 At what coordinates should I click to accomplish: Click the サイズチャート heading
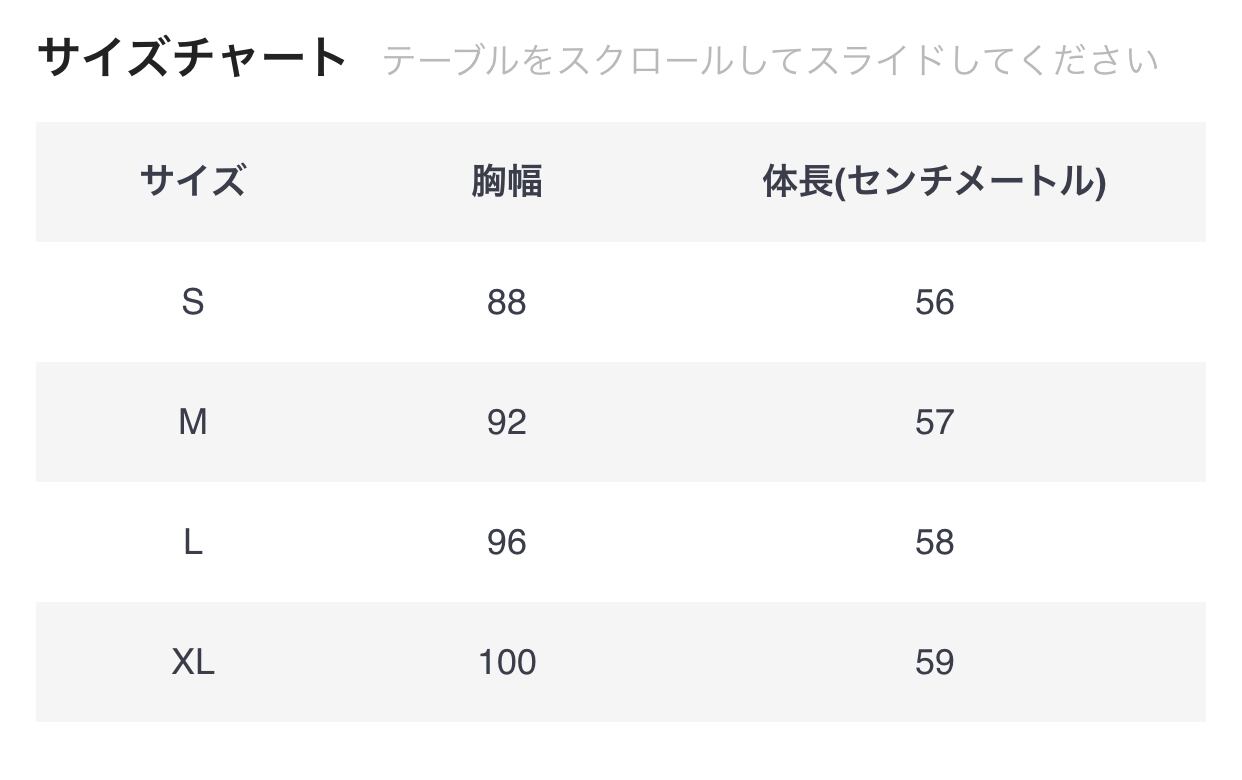[x=191, y=58]
